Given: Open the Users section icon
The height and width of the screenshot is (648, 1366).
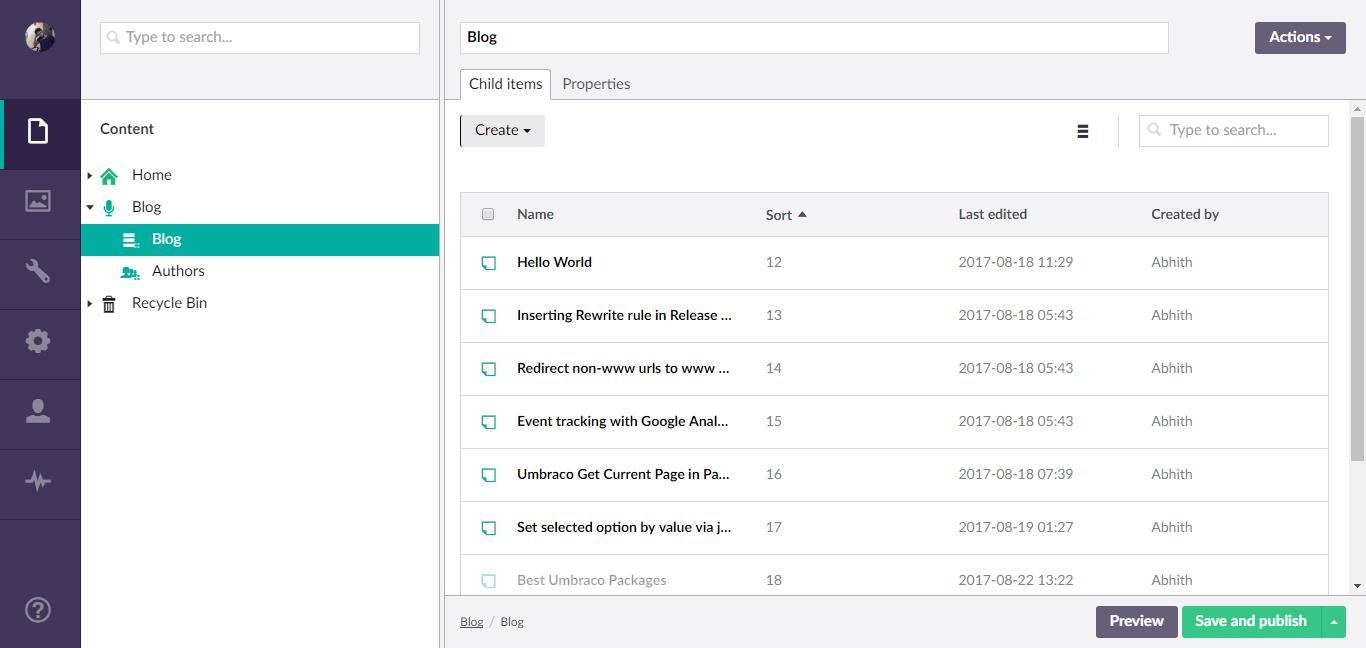Looking at the screenshot, I should tap(38, 411).
